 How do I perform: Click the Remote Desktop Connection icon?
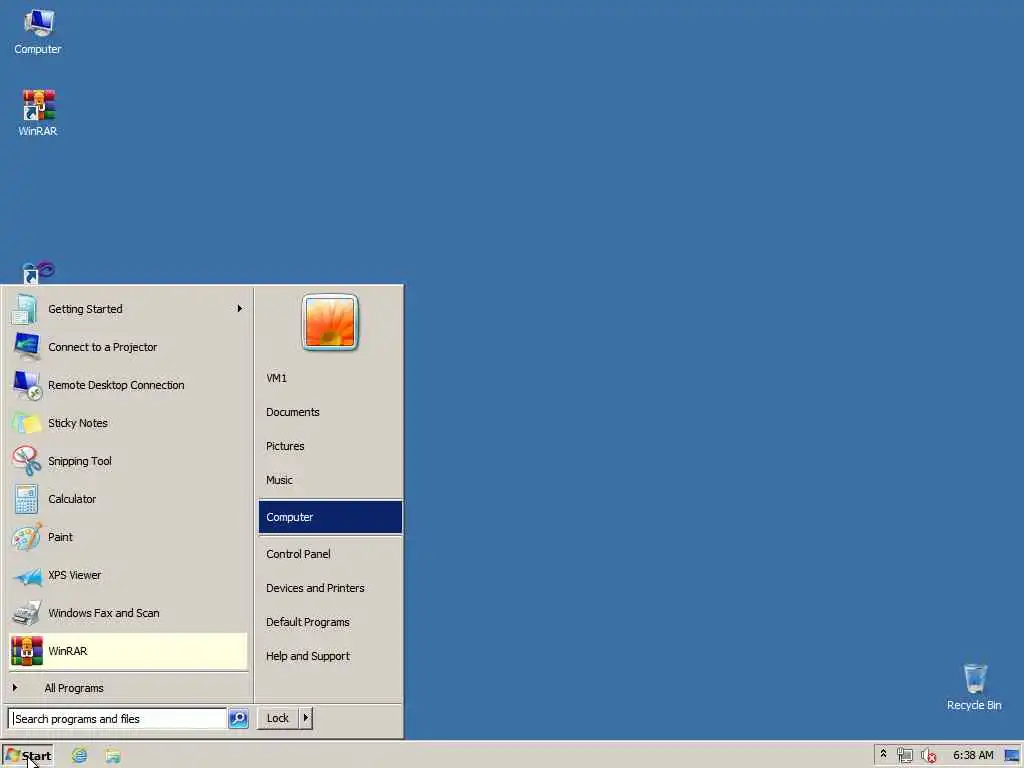27,385
